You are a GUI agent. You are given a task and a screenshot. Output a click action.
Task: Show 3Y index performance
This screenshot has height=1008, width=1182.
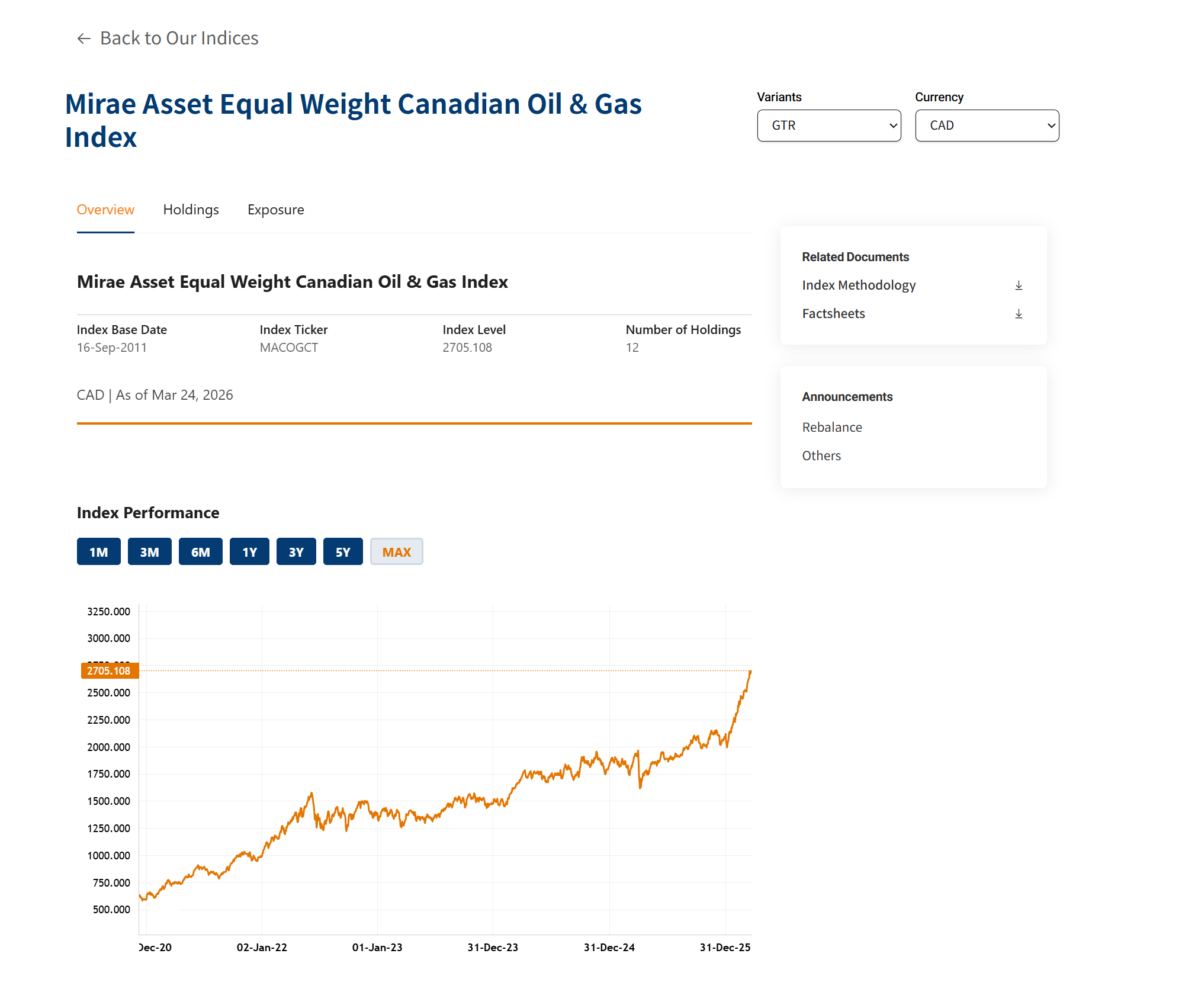[295, 552]
